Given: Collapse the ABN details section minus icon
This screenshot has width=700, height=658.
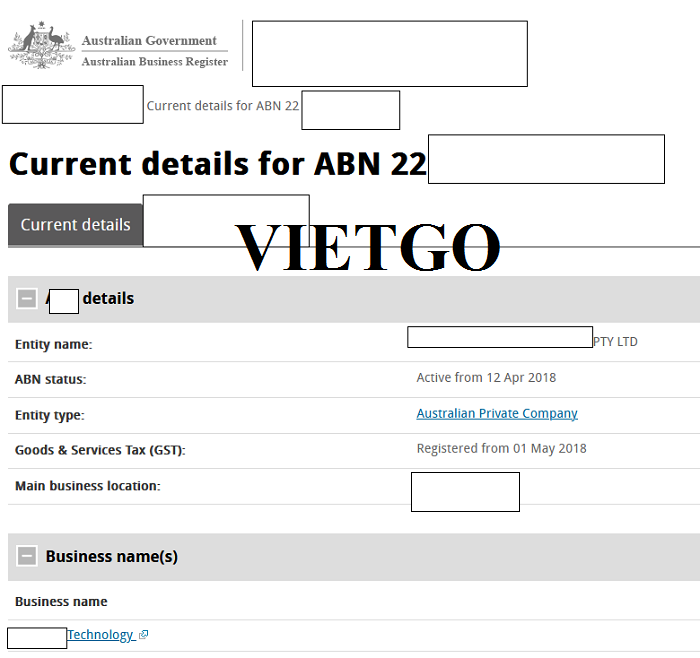Looking at the screenshot, I should pos(27,298).
